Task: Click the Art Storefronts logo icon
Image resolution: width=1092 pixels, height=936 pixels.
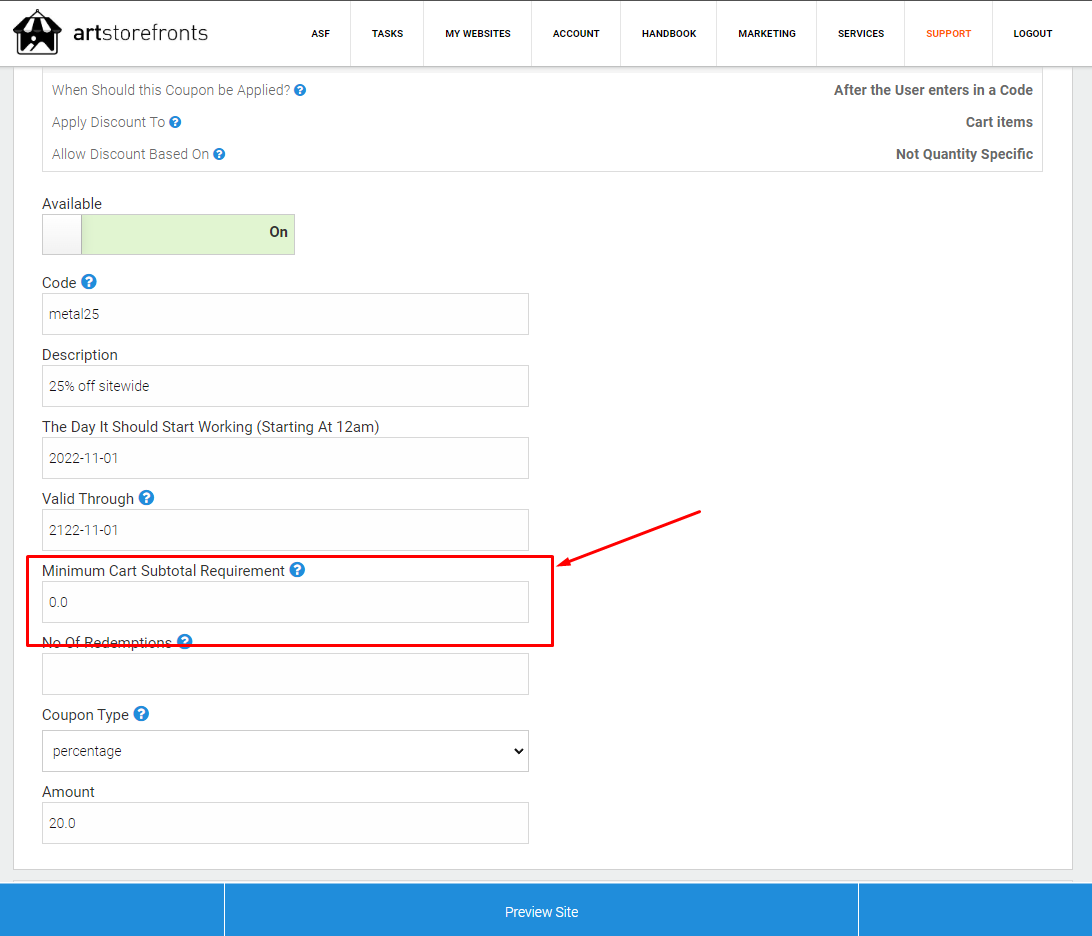Action: (x=37, y=32)
